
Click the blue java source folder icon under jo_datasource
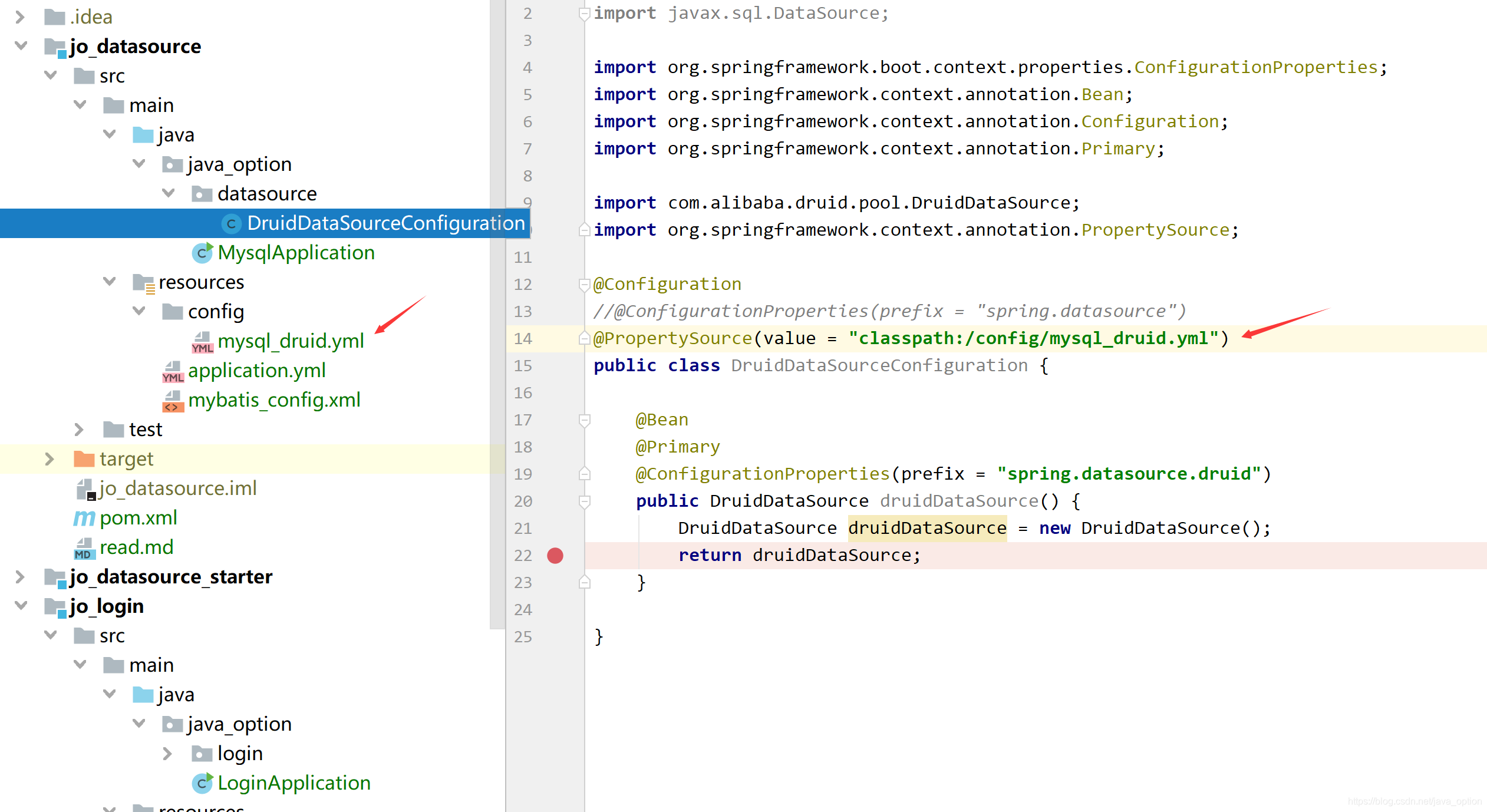143,135
